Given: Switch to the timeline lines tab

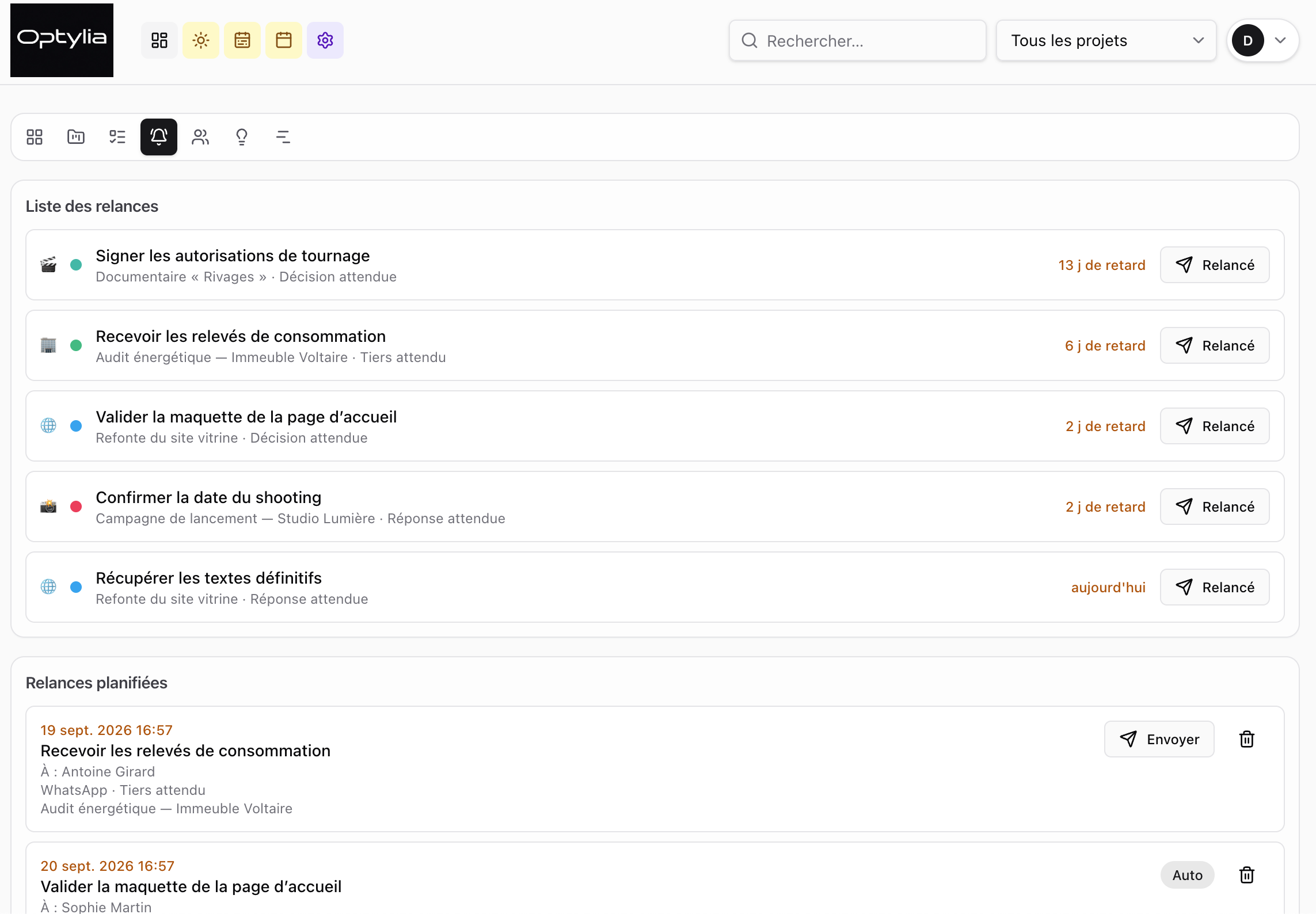Looking at the screenshot, I should (x=283, y=137).
